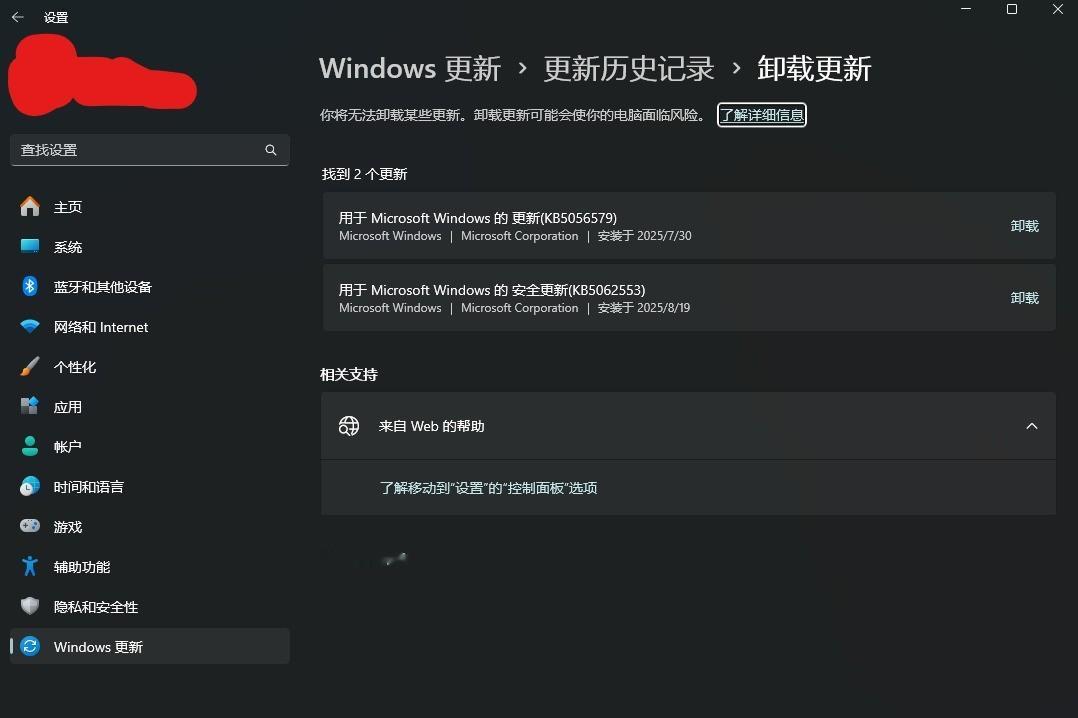Image resolution: width=1078 pixels, height=718 pixels.
Task: Click the search magnifier icon
Action: pyautogui.click(x=270, y=149)
